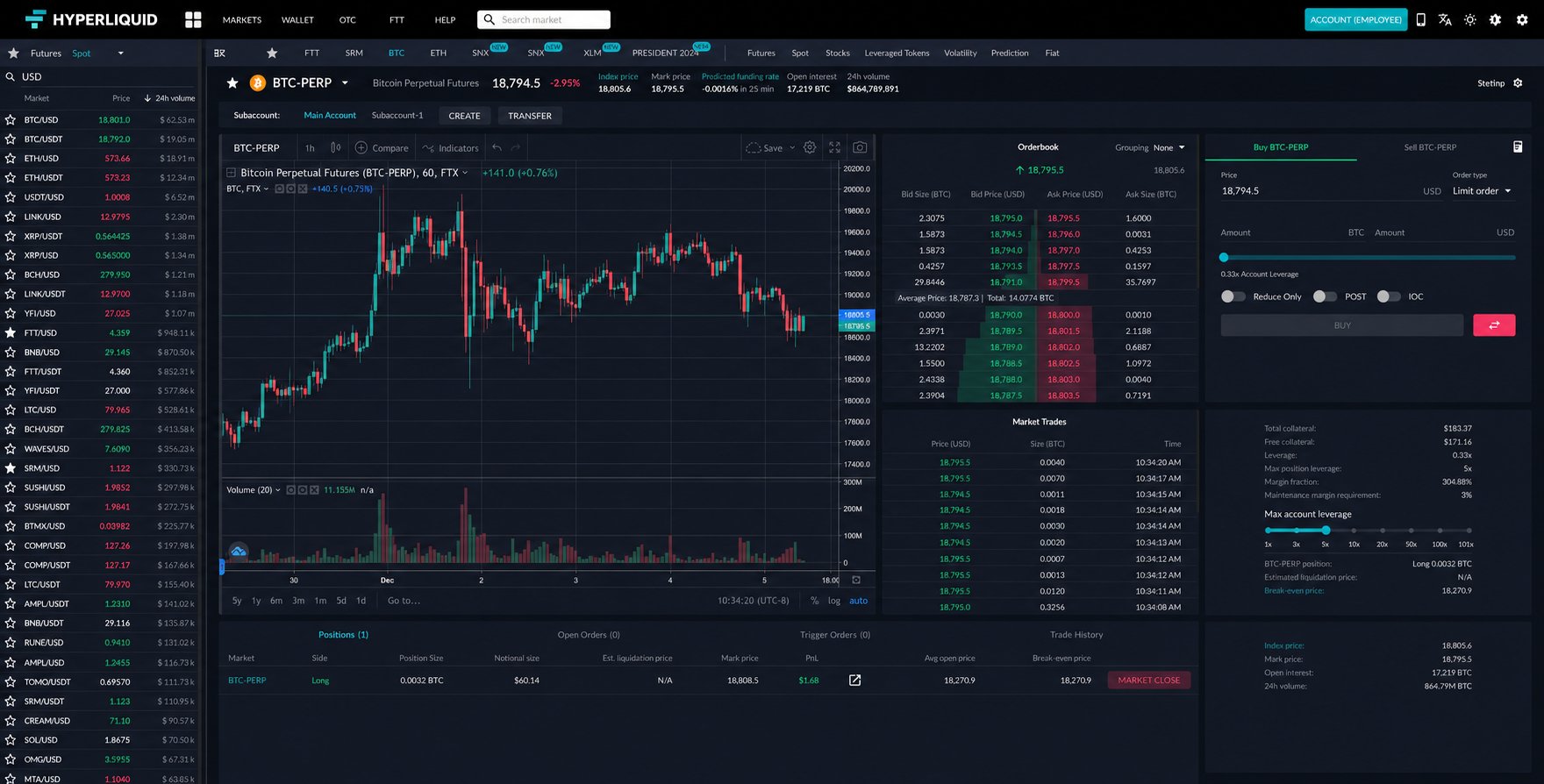Click the mobile device icon in header
The width and height of the screenshot is (1544, 784).
[x=1420, y=19]
